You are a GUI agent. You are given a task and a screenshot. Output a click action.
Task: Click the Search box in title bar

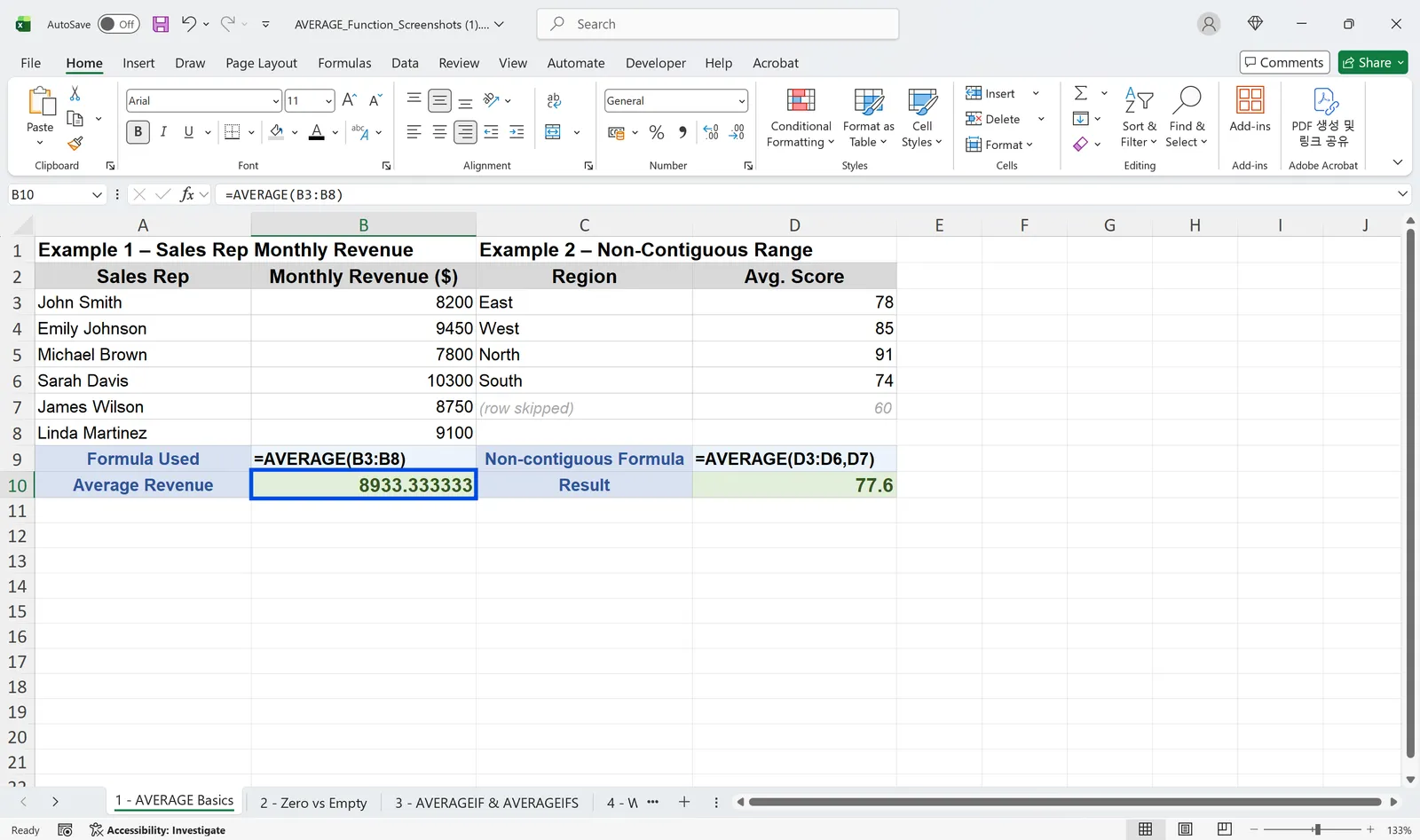click(x=717, y=24)
